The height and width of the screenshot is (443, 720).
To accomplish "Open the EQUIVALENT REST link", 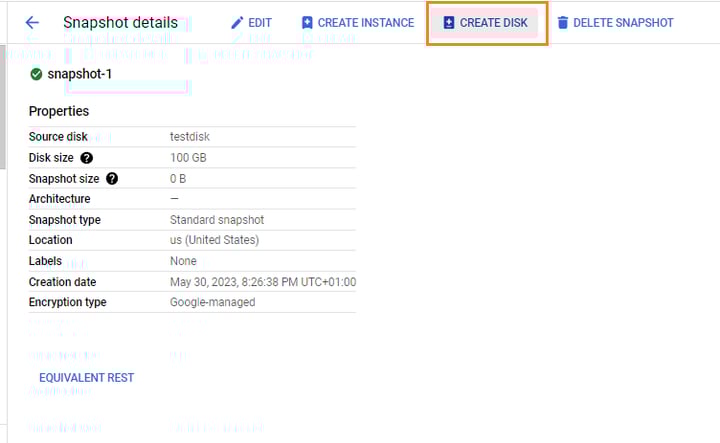I will click(x=86, y=378).
